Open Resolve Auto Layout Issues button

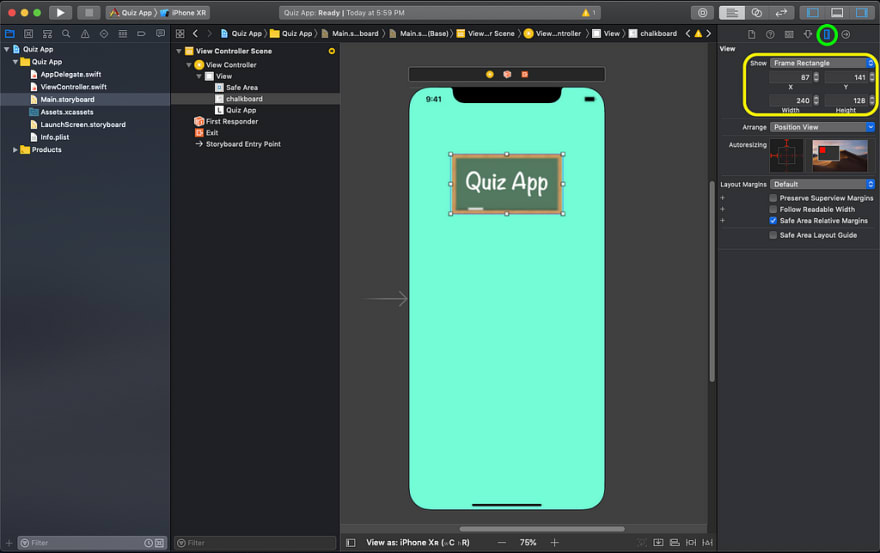[x=707, y=542]
